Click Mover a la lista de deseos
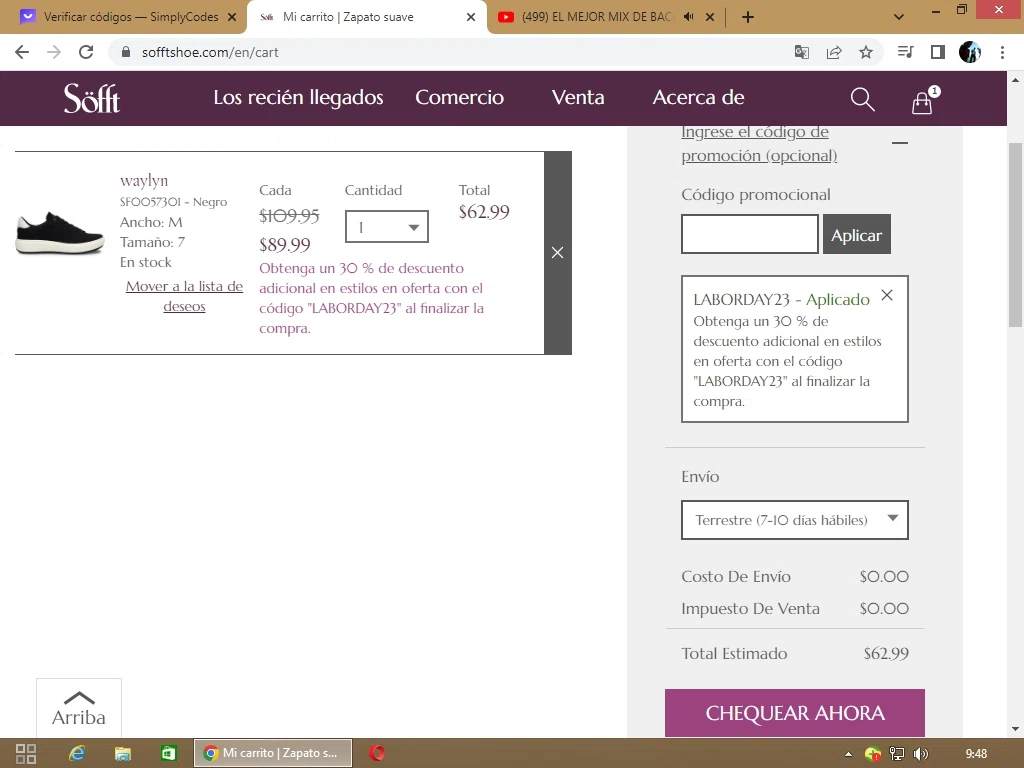Screen dimensions: 1024x768 (184, 296)
